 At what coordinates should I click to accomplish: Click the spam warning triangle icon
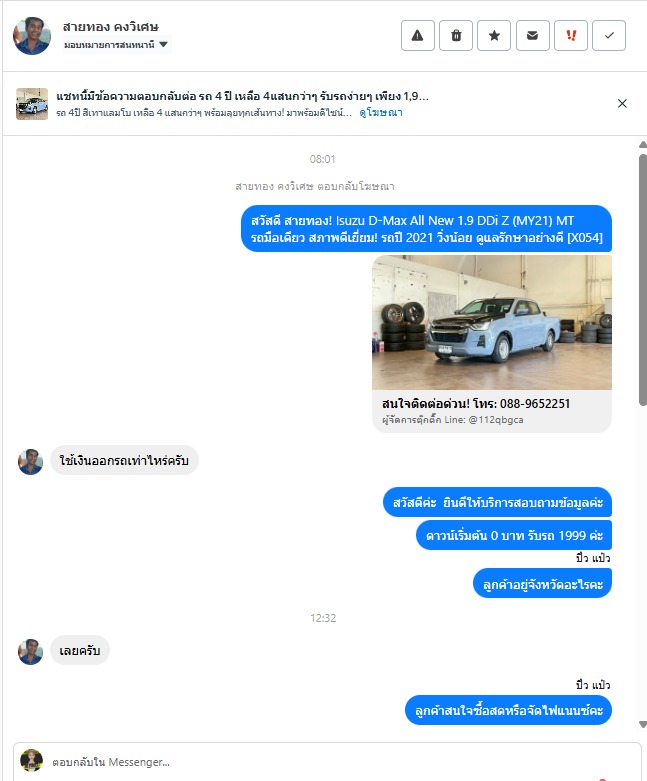tap(417, 35)
